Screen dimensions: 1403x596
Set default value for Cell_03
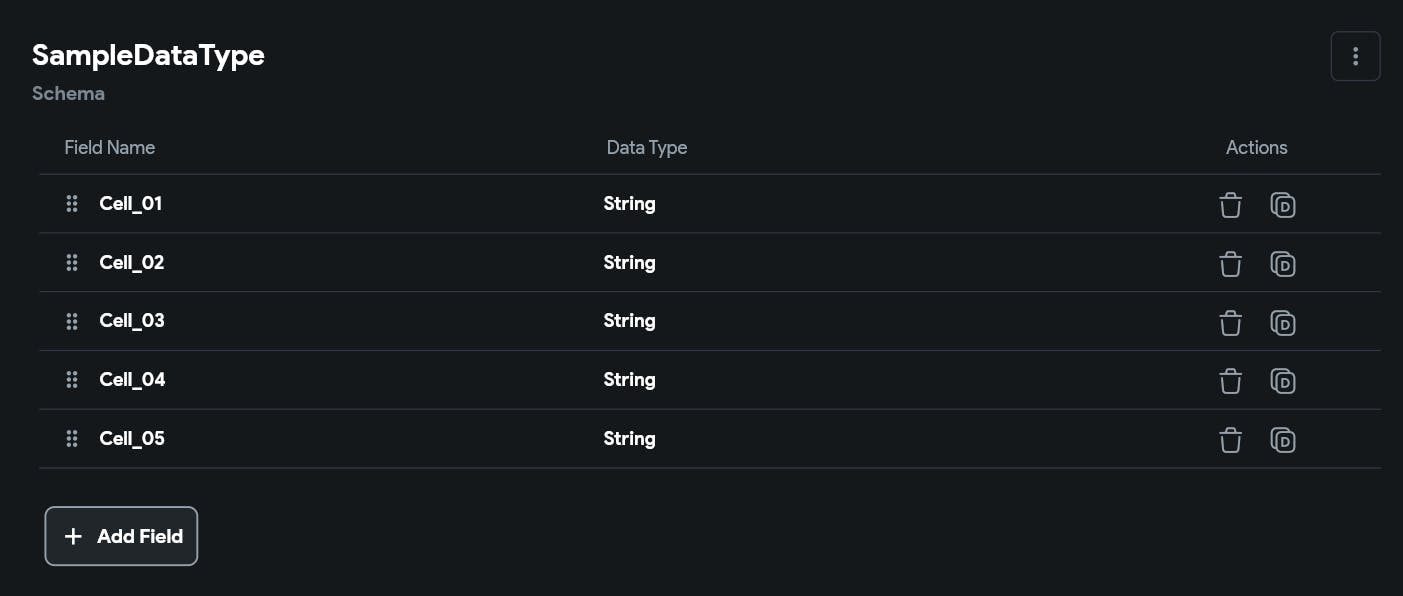(x=1283, y=323)
